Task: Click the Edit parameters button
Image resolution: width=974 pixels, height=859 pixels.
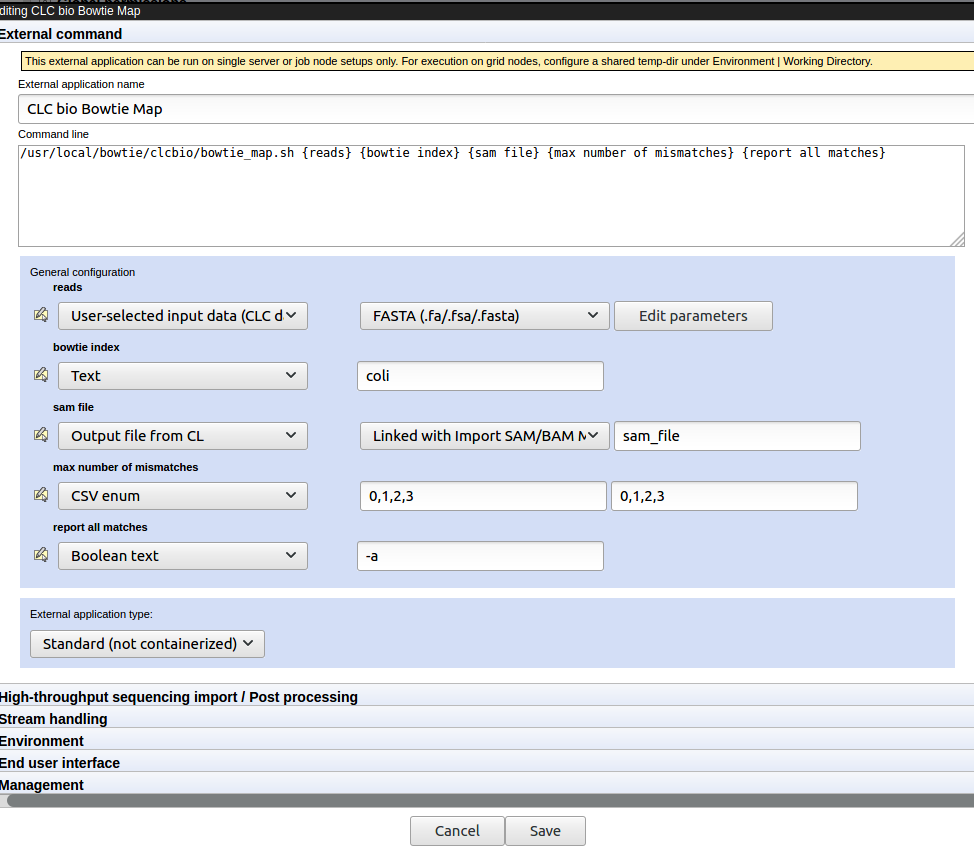Action: pyautogui.click(x=692, y=315)
